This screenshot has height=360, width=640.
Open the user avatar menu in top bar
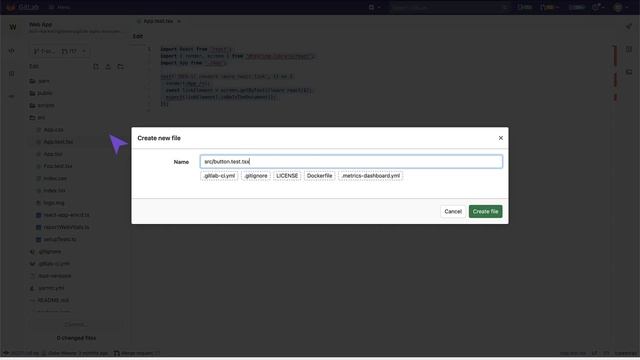point(621,7)
